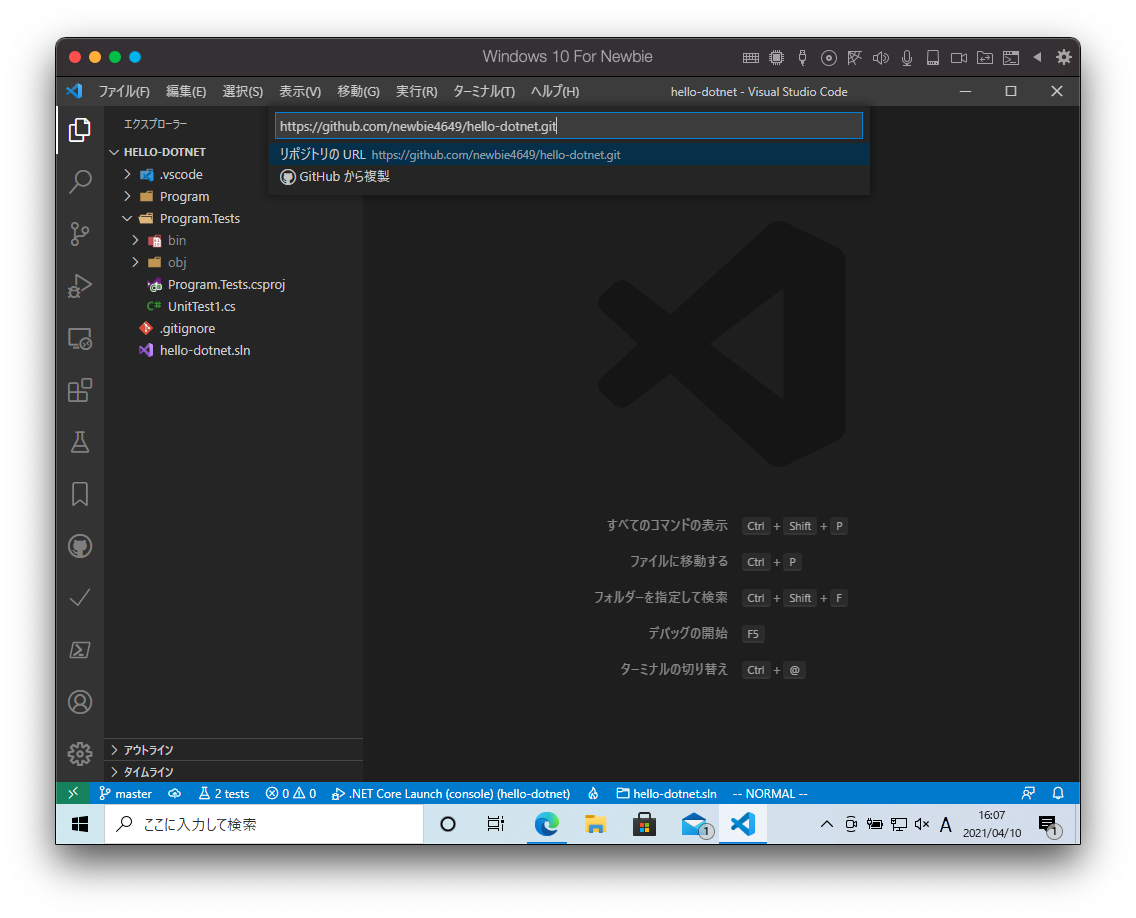The width and height of the screenshot is (1136, 918).
Task: Open the 選択(S) menu
Action: click(243, 91)
